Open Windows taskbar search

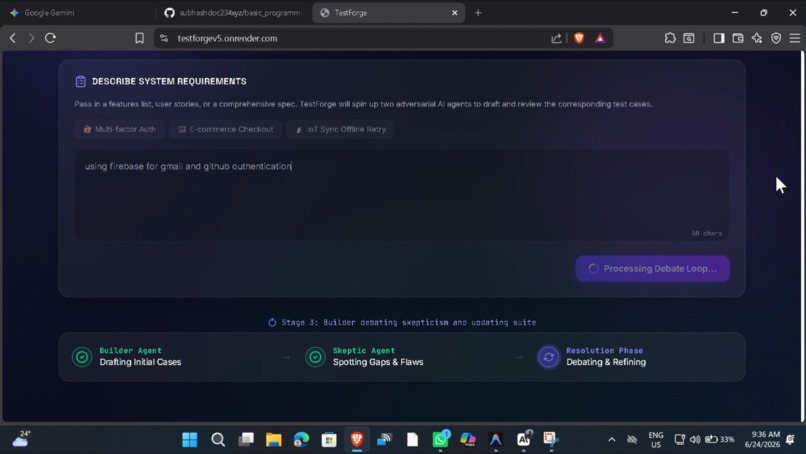[x=218, y=440]
